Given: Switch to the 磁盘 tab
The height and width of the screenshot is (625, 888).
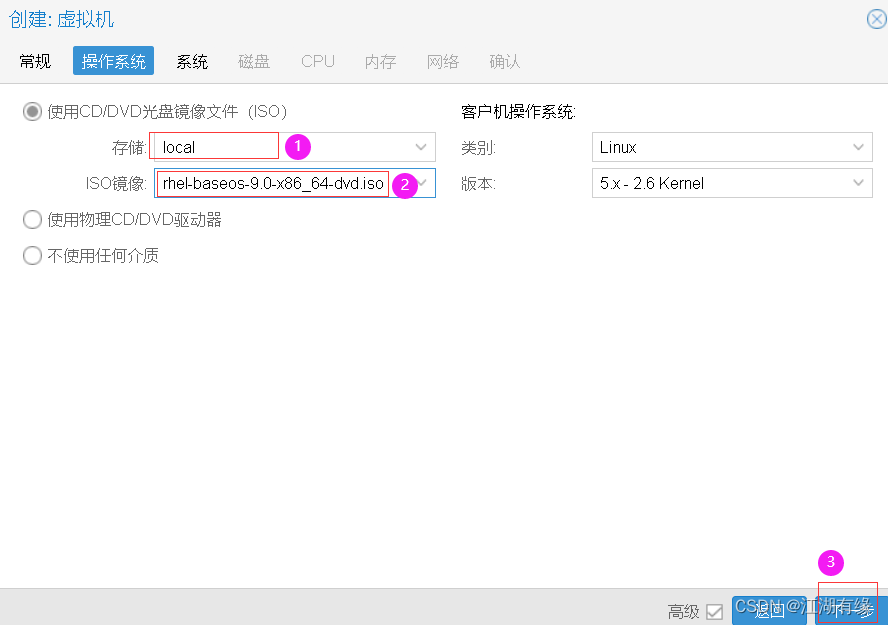Looking at the screenshot, I should 254,61.
